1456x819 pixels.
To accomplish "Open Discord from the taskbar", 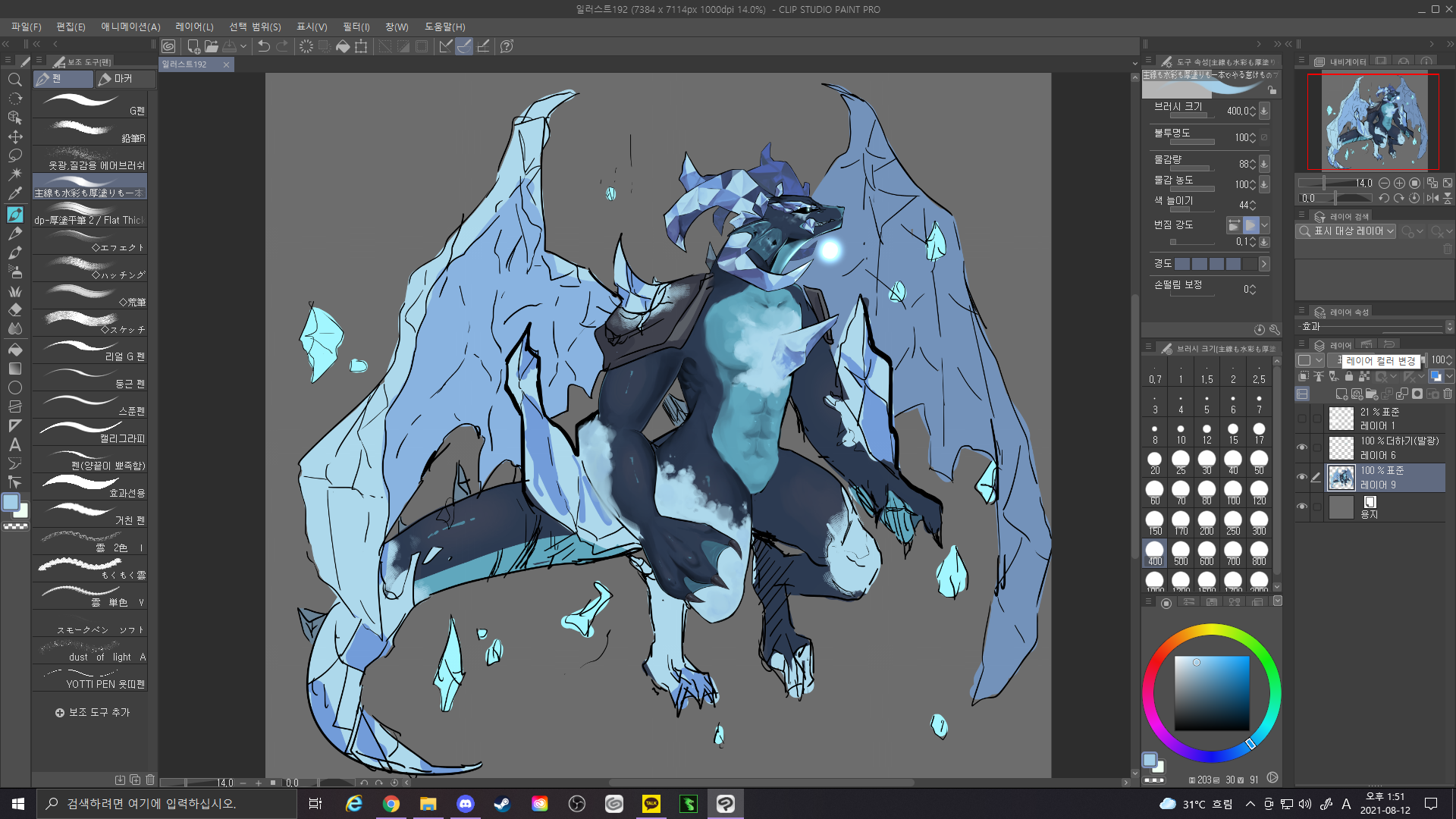I will (466, 804).
